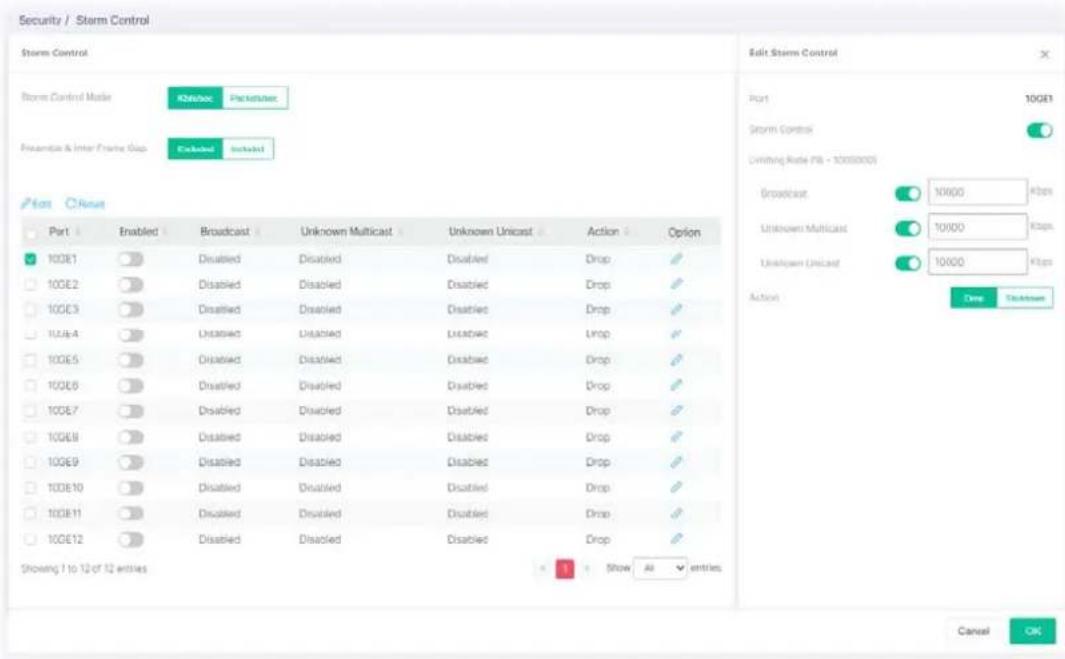Sort table by Unknown Unicast column
Image resolution: width=1065 pixels, height=659 pixels.
[541, 232]
